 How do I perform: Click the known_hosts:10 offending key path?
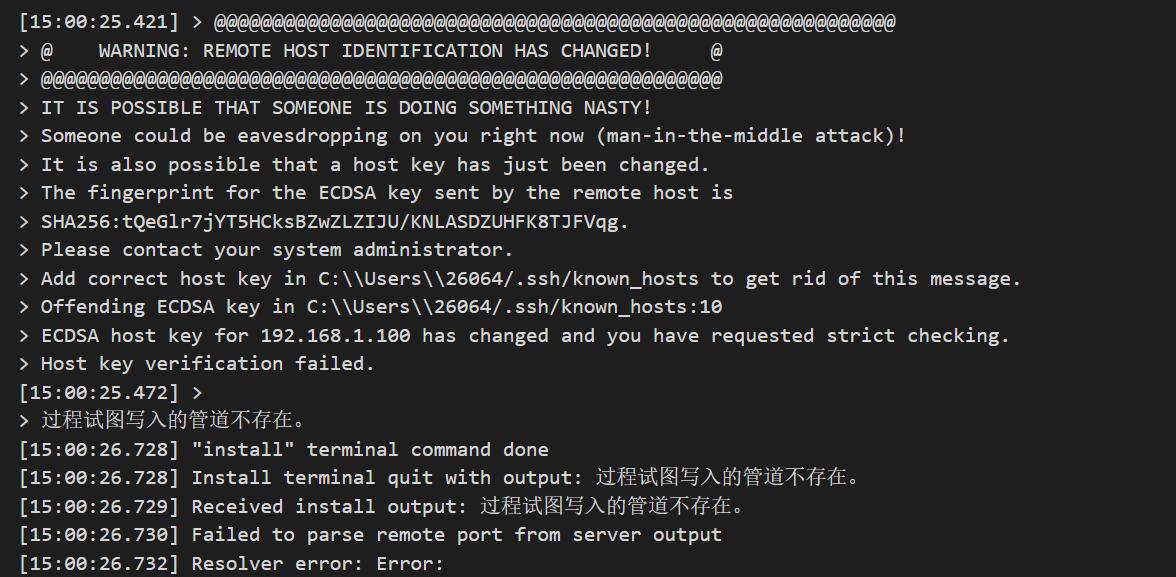(514, 307)
